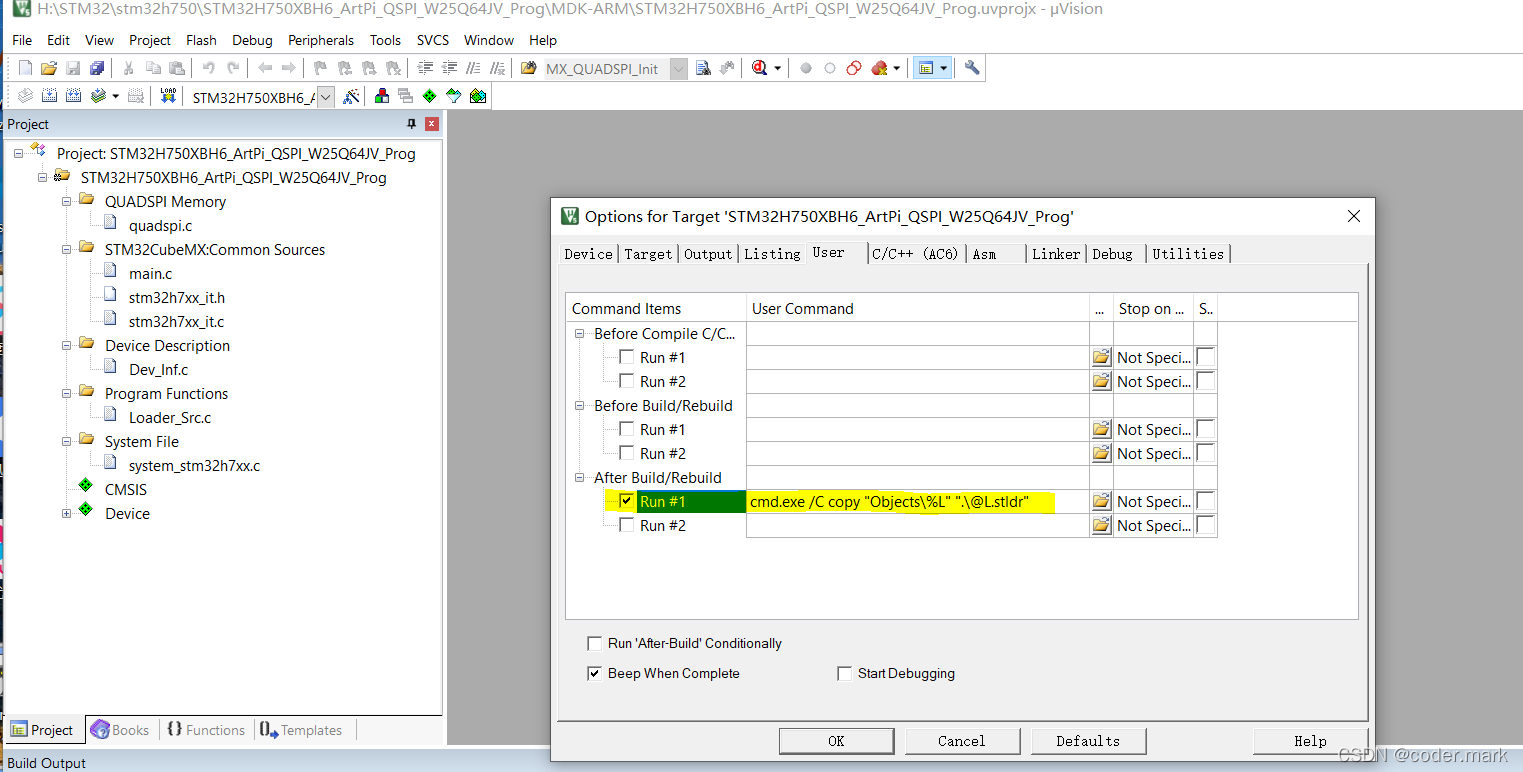Image resolution: width=1523 pixels, height=772 pixels.
Task: Click the OK button
Action: tap(837, 741)
